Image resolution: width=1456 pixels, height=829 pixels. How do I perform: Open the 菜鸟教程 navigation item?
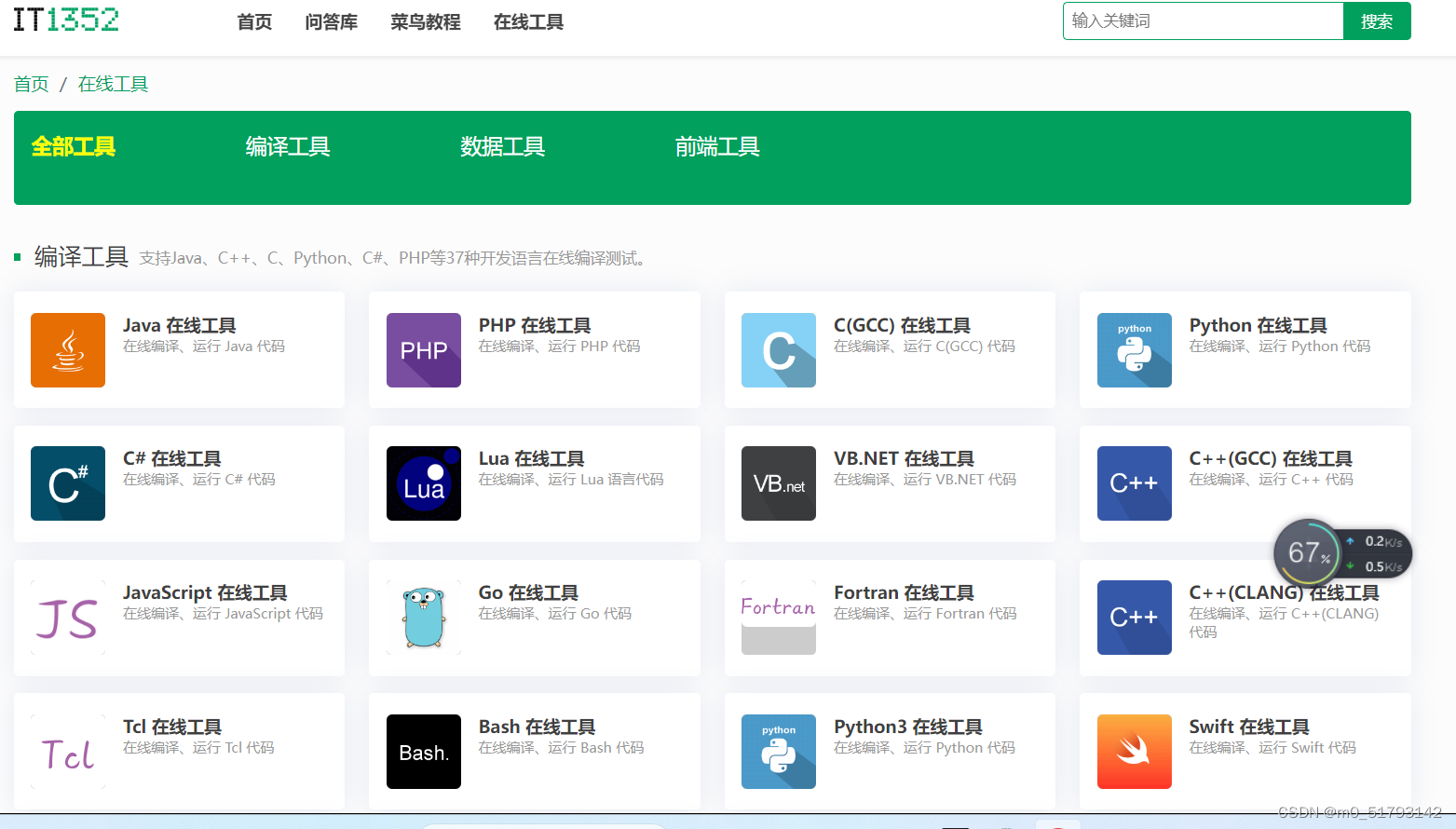click(x=426, y=21)
